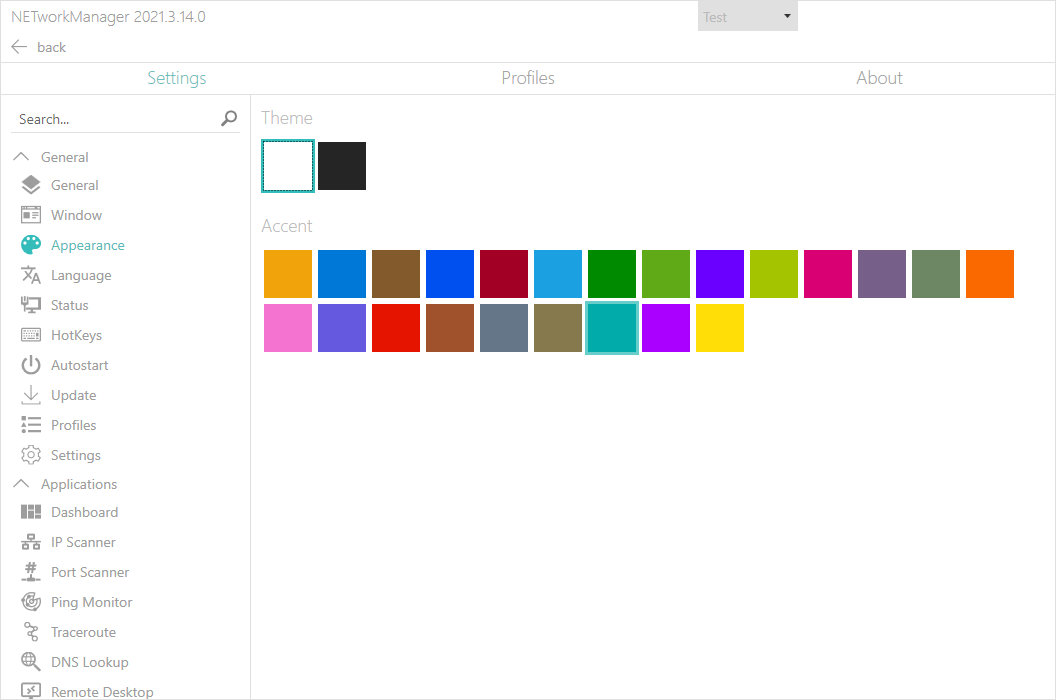Image resolution: width=1056 pixels, height=700 pixels.
Task: Select the Autostart power icon
Action: point(31,365)
